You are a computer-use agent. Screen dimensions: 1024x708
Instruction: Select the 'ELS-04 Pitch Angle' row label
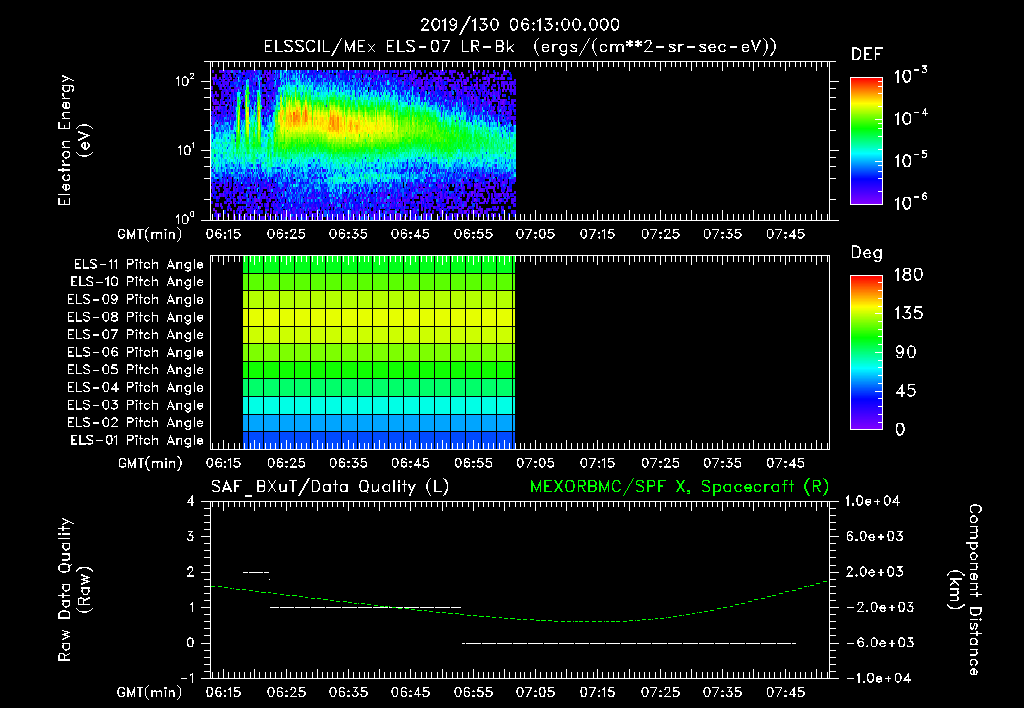[135, 387]
